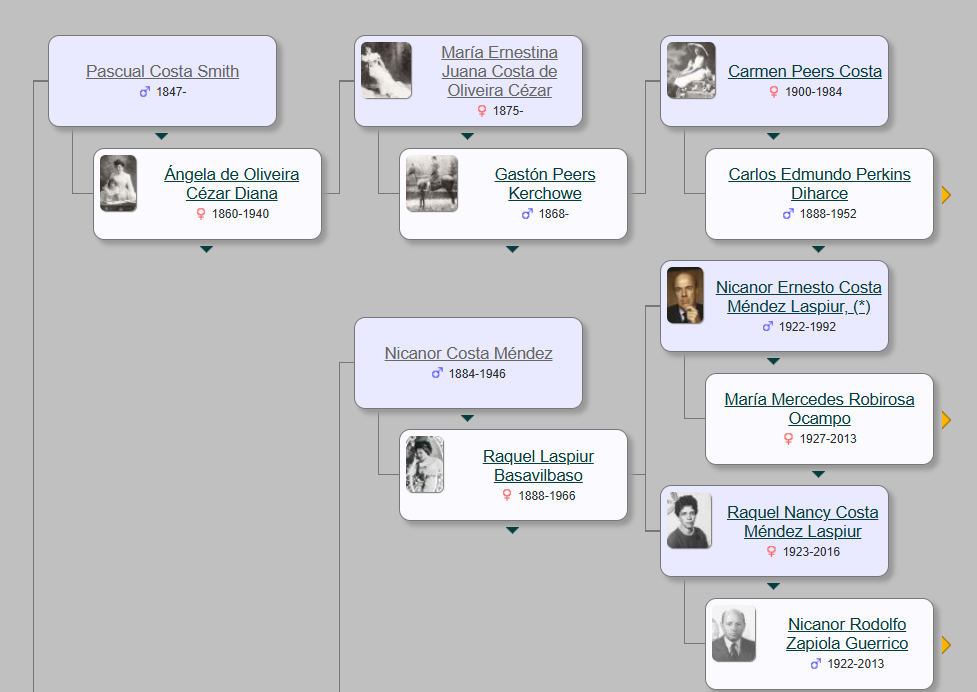The width and height of the screenshot is (977, 692).
Task: Click Nicanor Ernesto Costa Méndez's photo
Action: coord(685,295)
